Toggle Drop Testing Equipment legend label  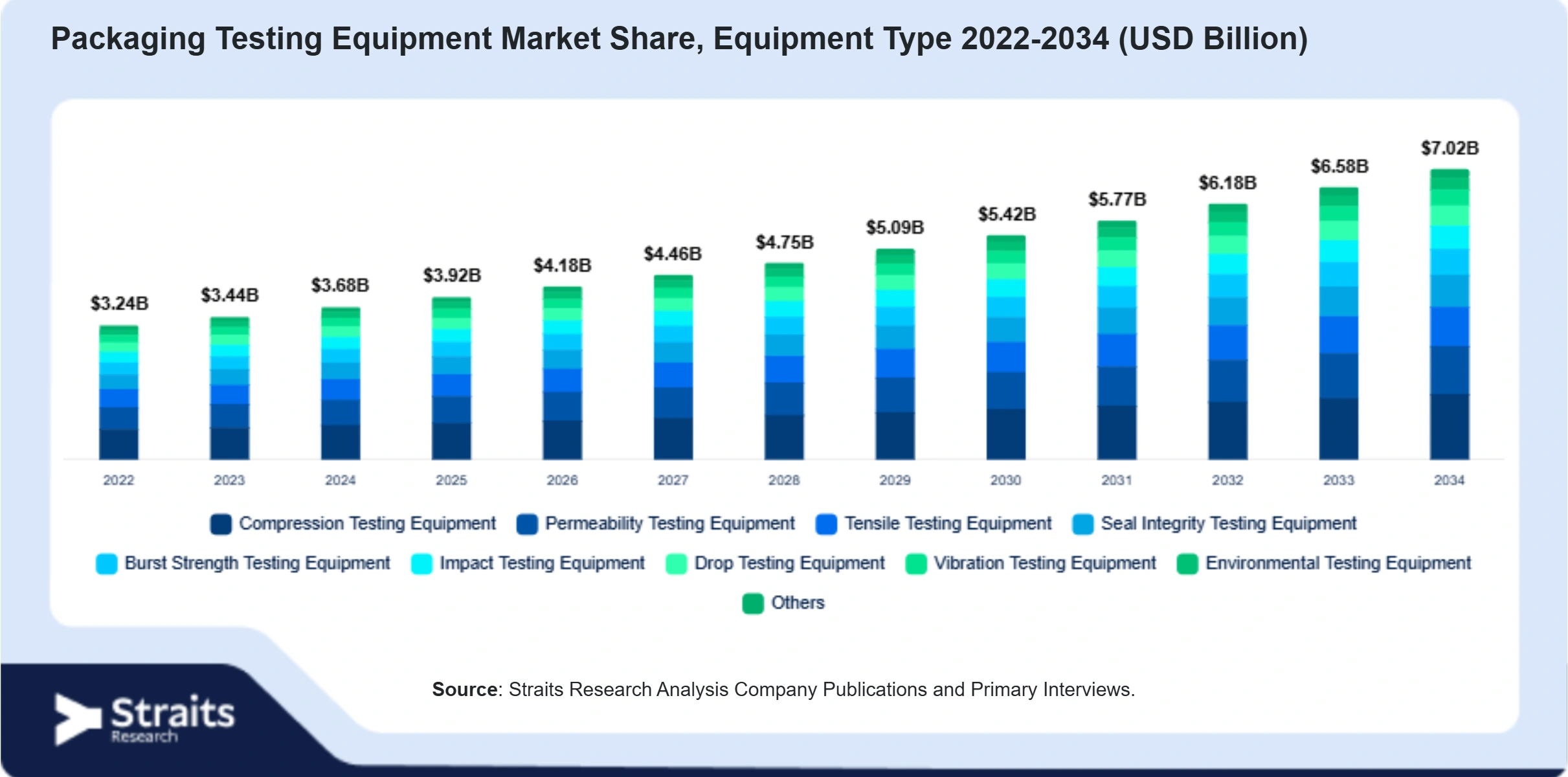click(x=789, y=563)
